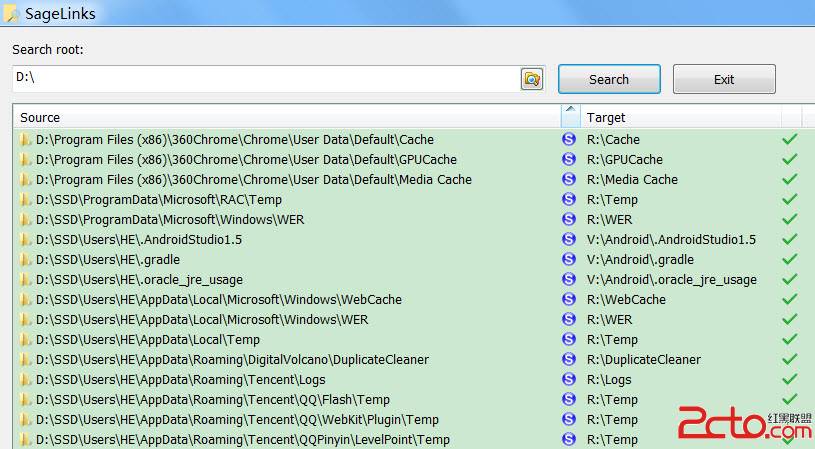Viewport: 815px width, 449px height.
Task: Click symlink icon of GPUCache row
Action: tap(569, 159)
